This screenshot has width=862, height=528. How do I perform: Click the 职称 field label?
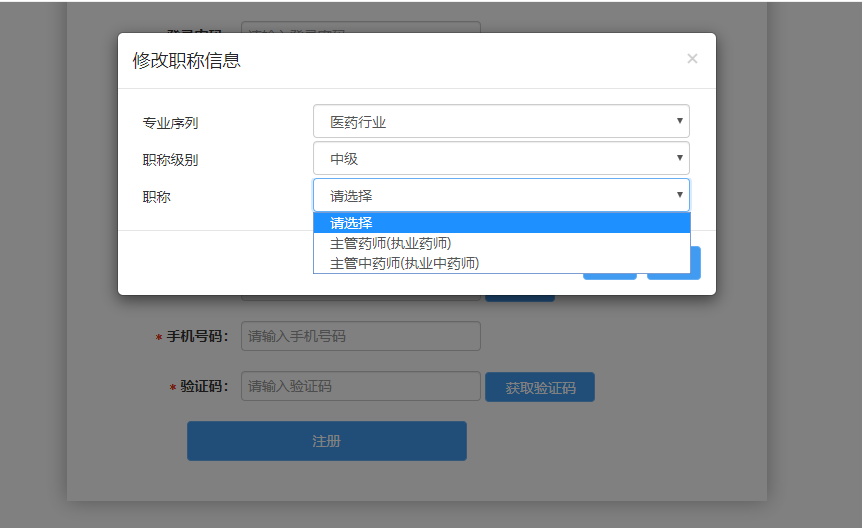click(x=157, y=197)
